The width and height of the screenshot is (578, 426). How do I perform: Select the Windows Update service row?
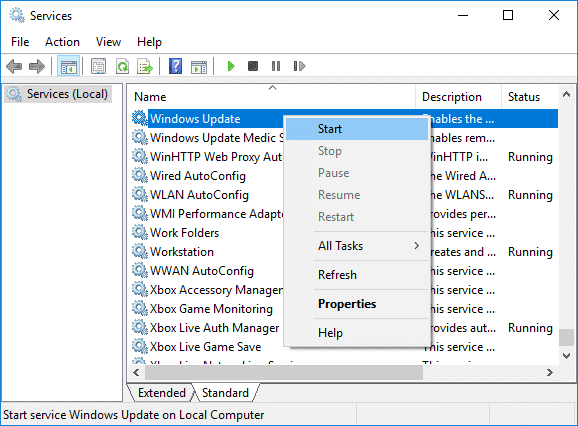(345, 118)
